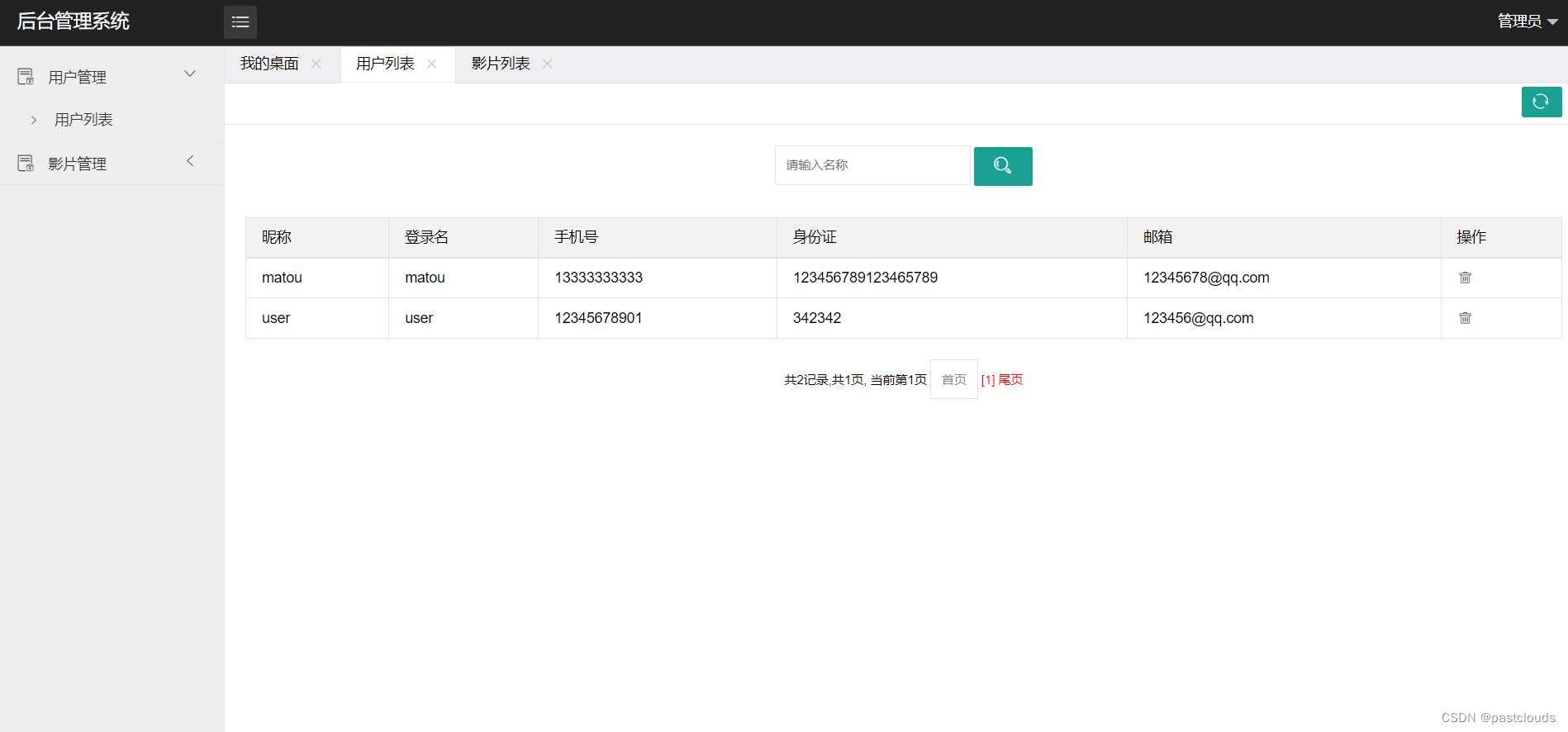Close the 影片列表 tab
Screen dimensions: 1568x732
click(x=547, y=64)
